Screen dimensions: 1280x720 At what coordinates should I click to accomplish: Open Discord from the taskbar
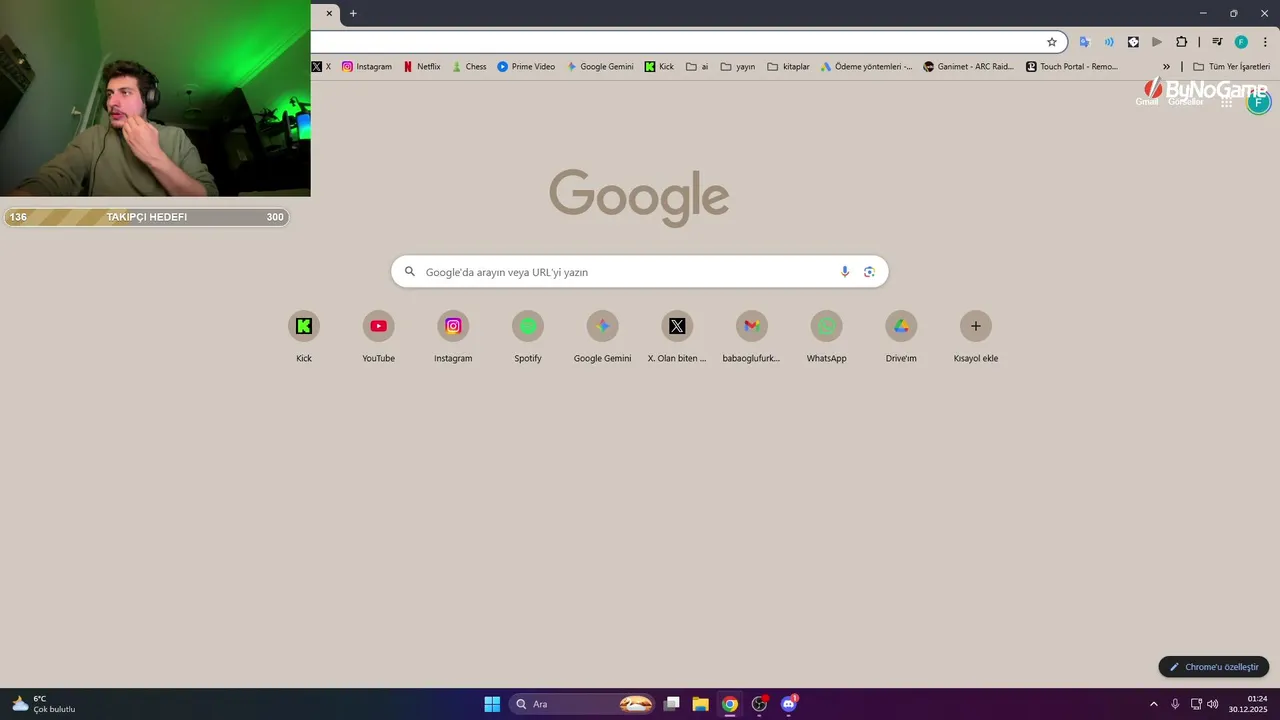[789, 704]
